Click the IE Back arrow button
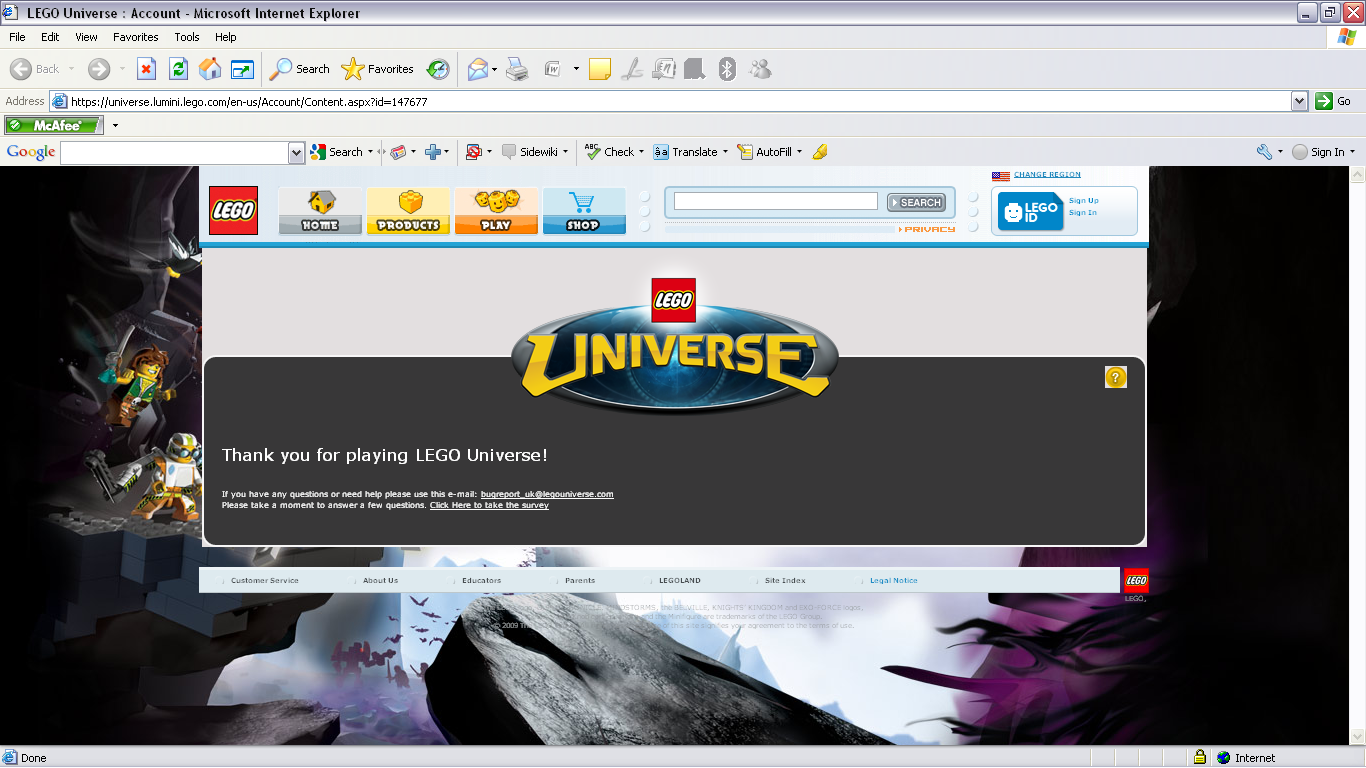This screenshot has height=768, width=1366. (35, 69)
